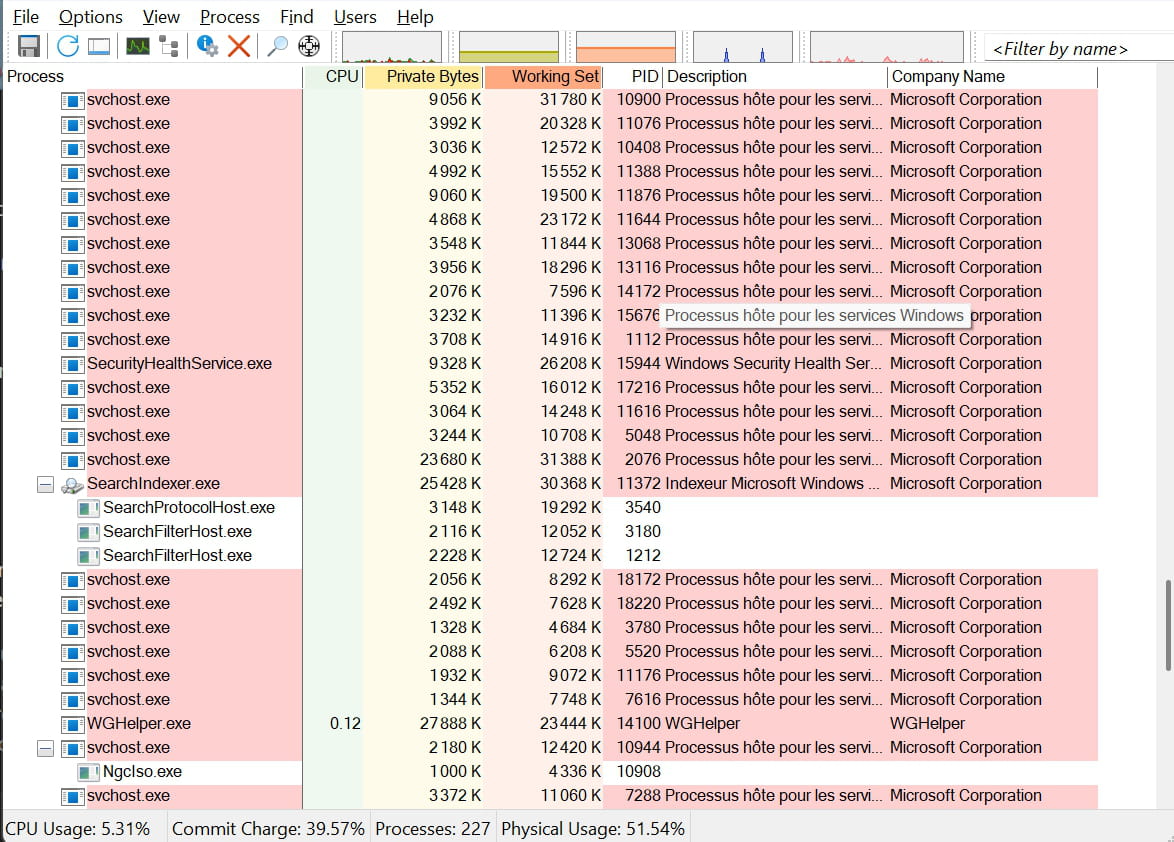Open the System Information graph icon
The image size is (1174, 842).
pyautogui.click(x=137, y=46)
